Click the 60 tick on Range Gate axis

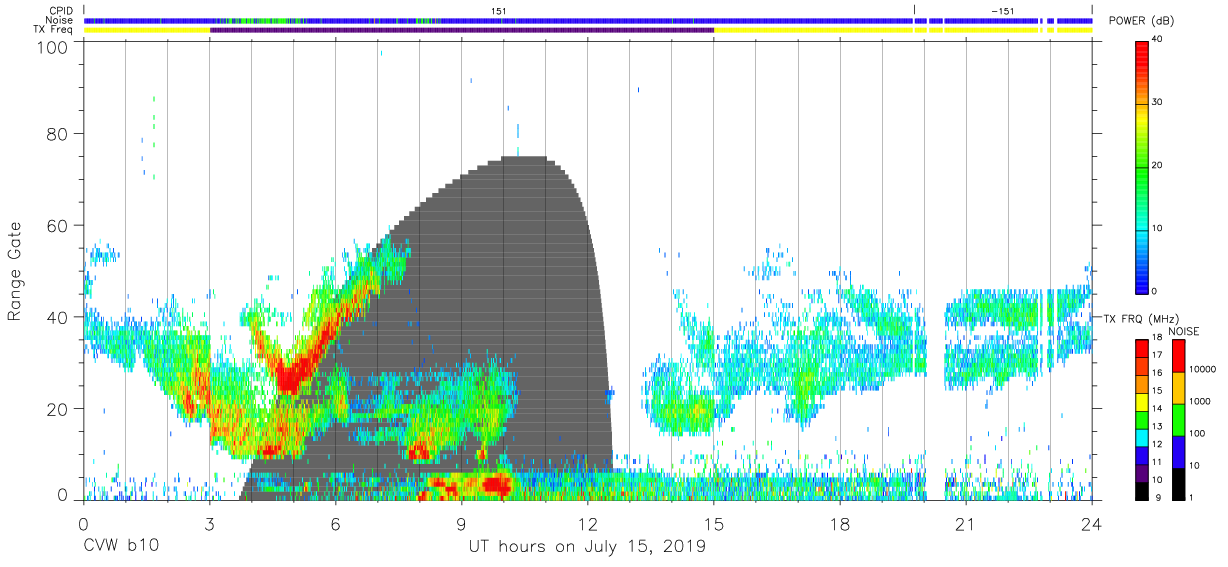click(x=57, y=225)
